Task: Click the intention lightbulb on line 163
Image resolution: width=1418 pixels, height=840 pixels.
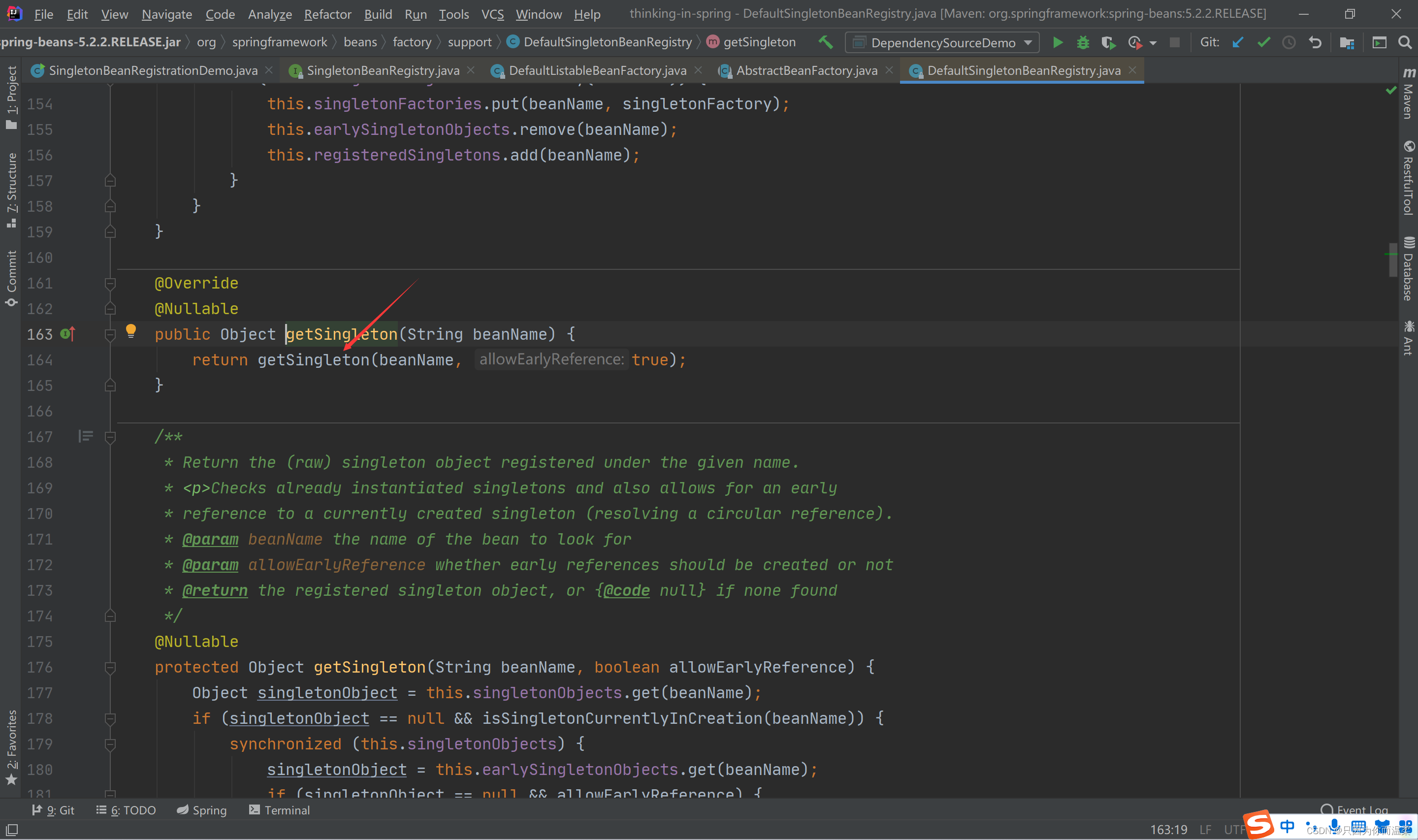Action: [x=130, y=330]
